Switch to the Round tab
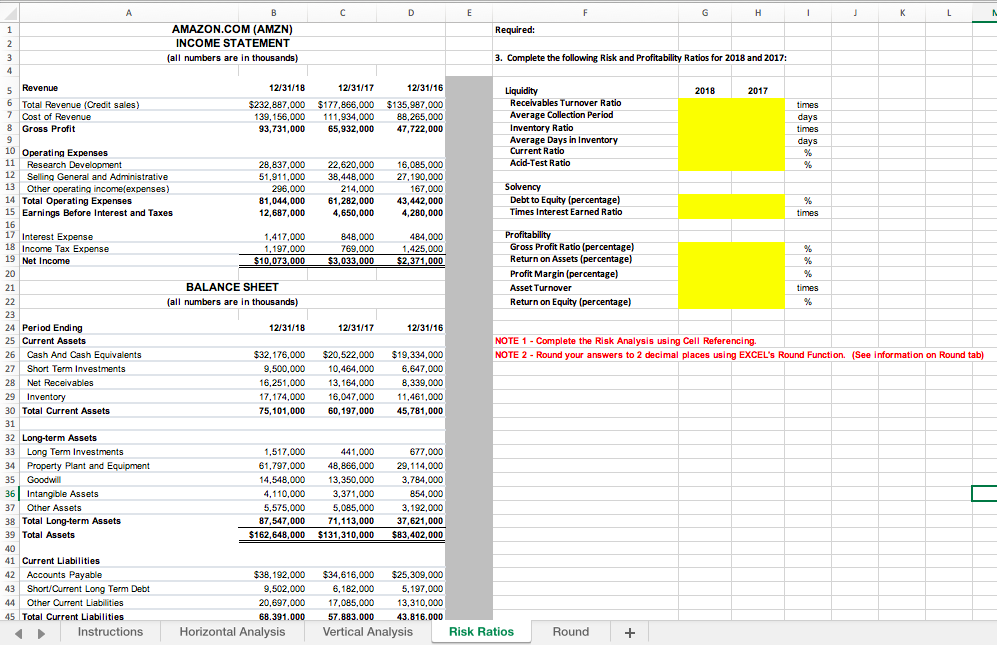Viewport: 997px width, 645px height. tap(570, 631)
